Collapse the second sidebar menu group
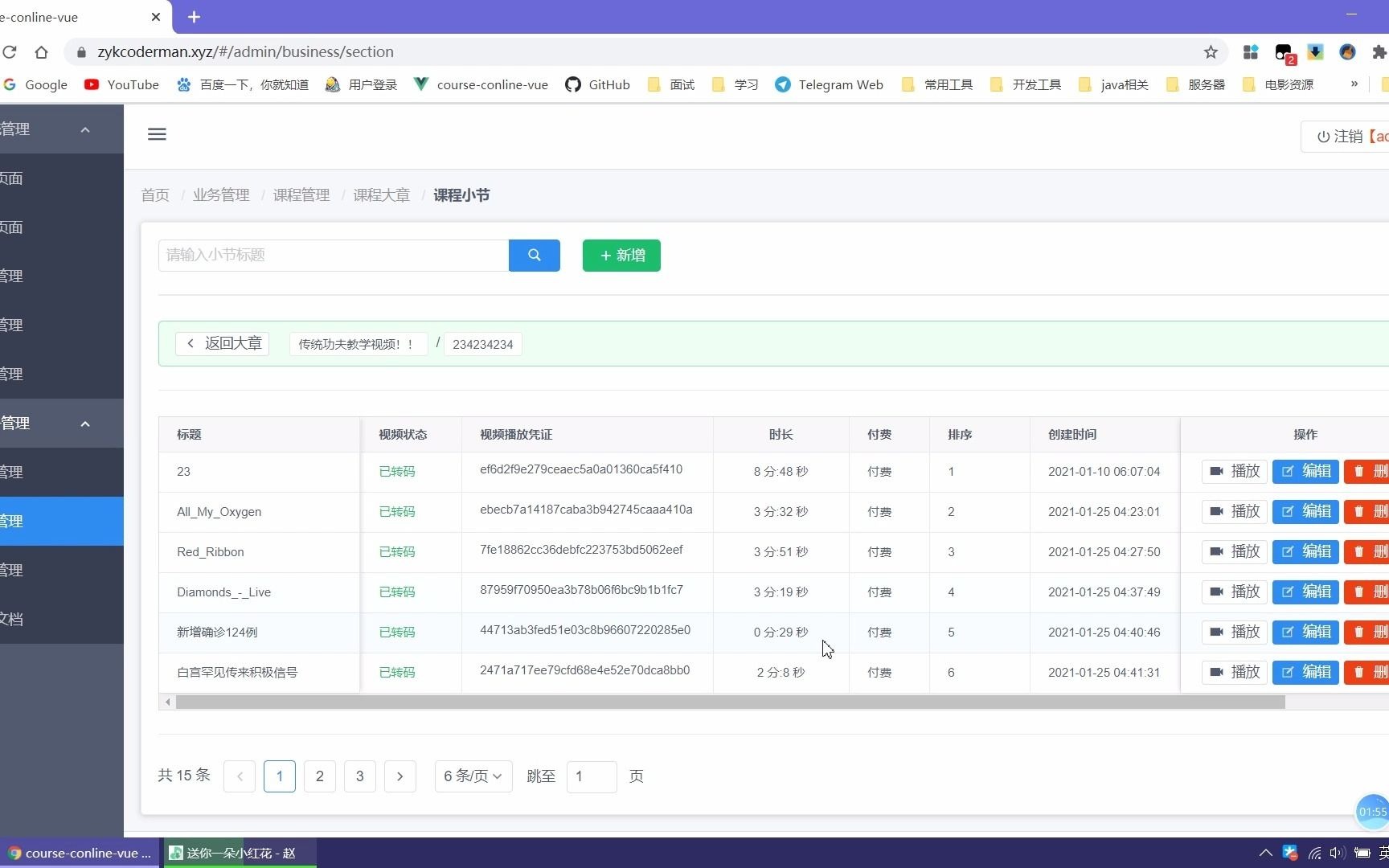This screenshot has height=868, width=1389. pyautogui.click(x=85, y=424)
